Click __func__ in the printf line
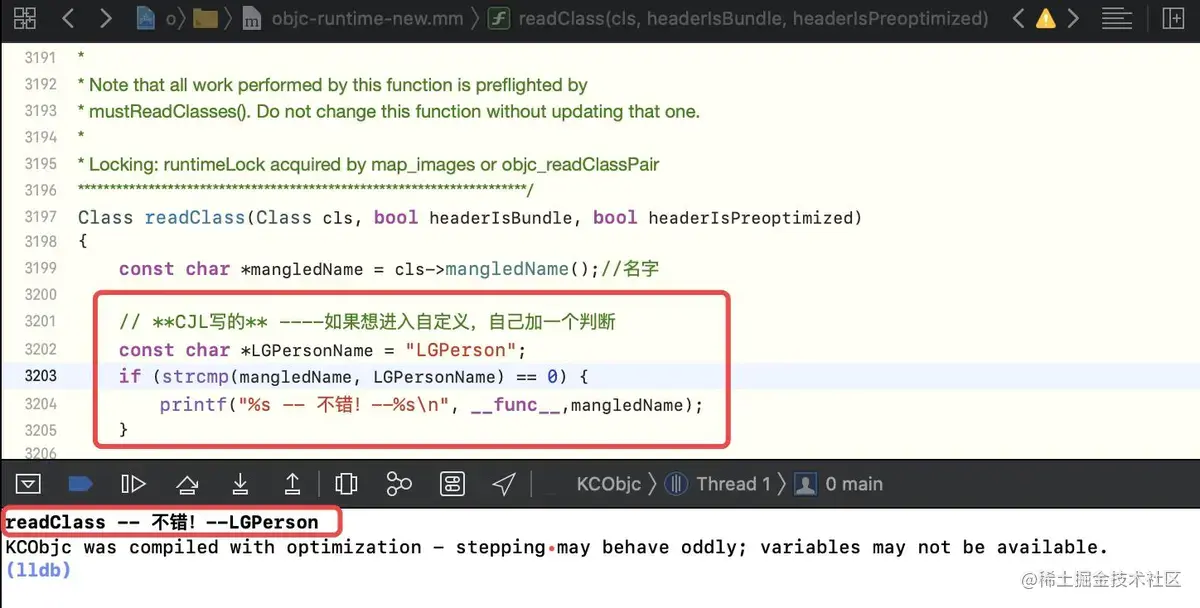This screenshot has height=608, width=1200. tap(514, 404)
